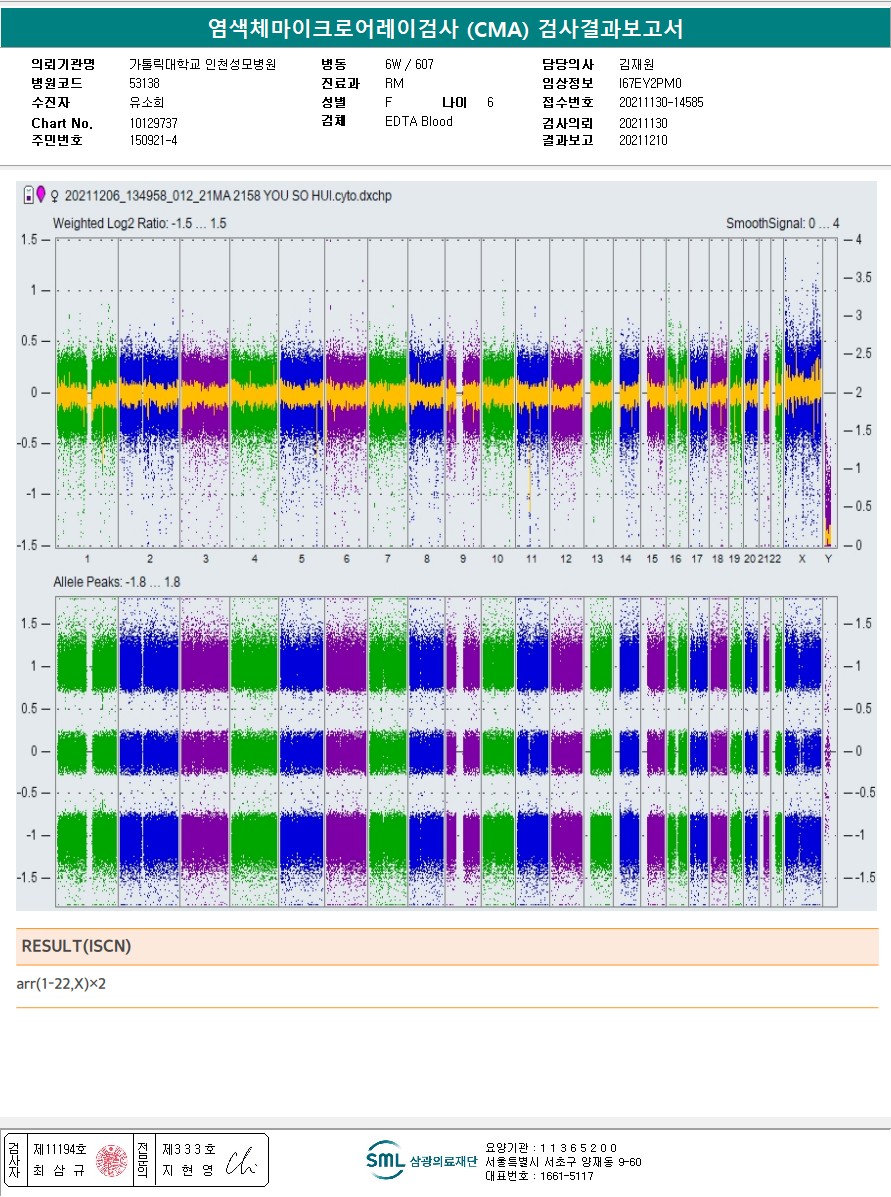
Task: Select the 20211206 cyto.dxchp filename text
Action: click(x=228, y=195)
